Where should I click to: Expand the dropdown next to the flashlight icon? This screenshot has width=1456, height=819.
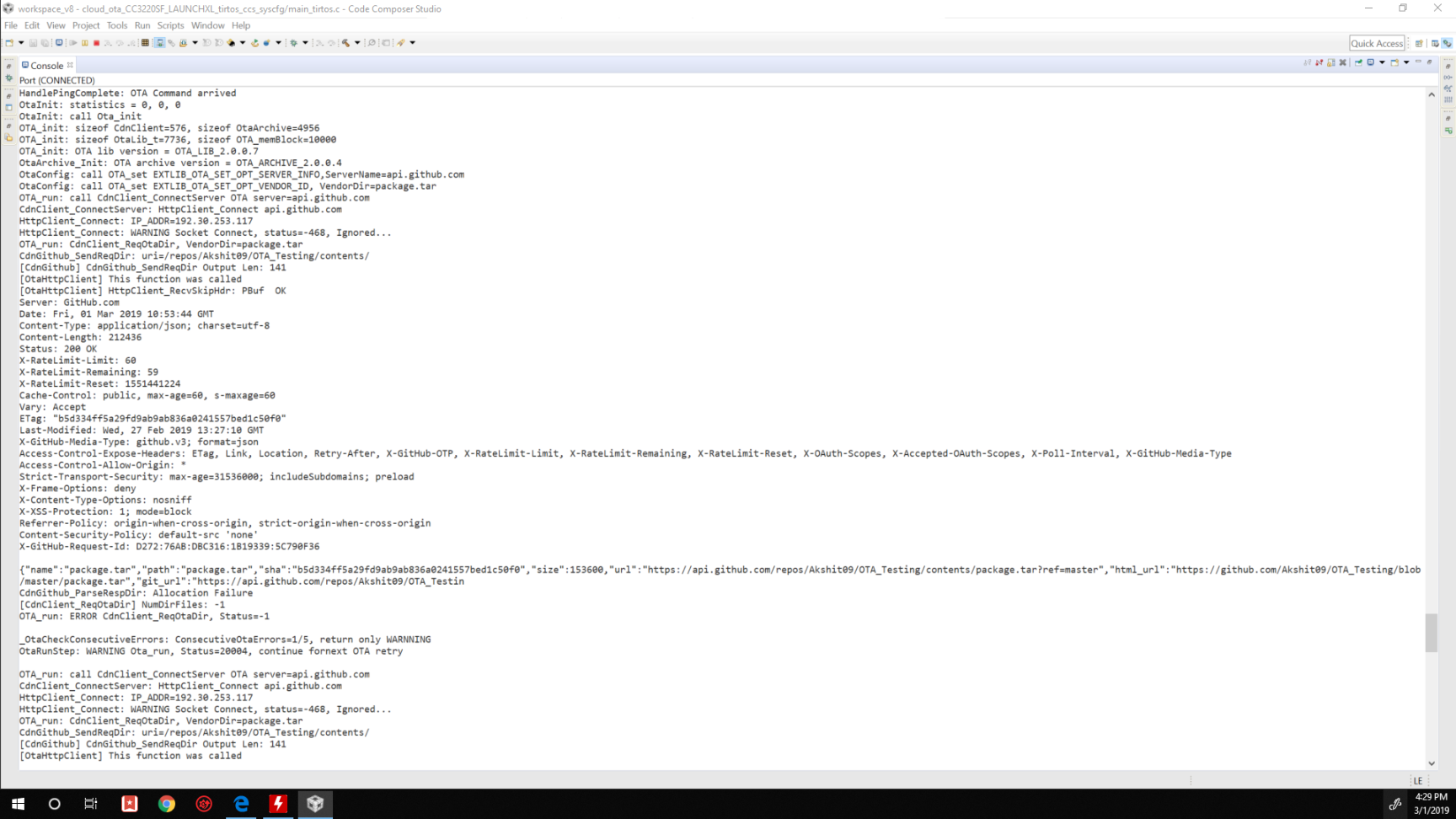click(243, 43)
